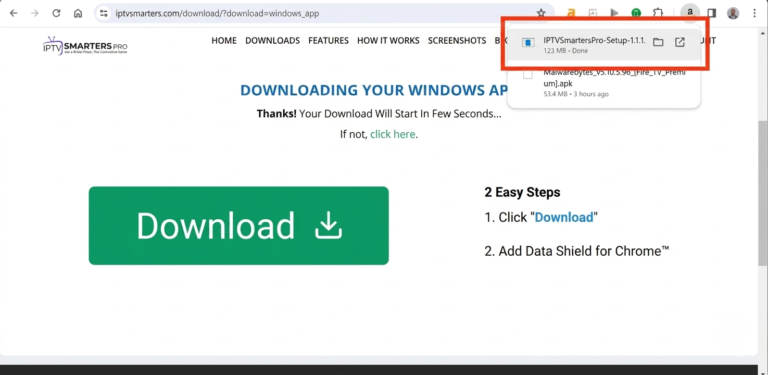The image size is (768, 375).
Task: Open the green circular extension icon
Action: point(636,13)
